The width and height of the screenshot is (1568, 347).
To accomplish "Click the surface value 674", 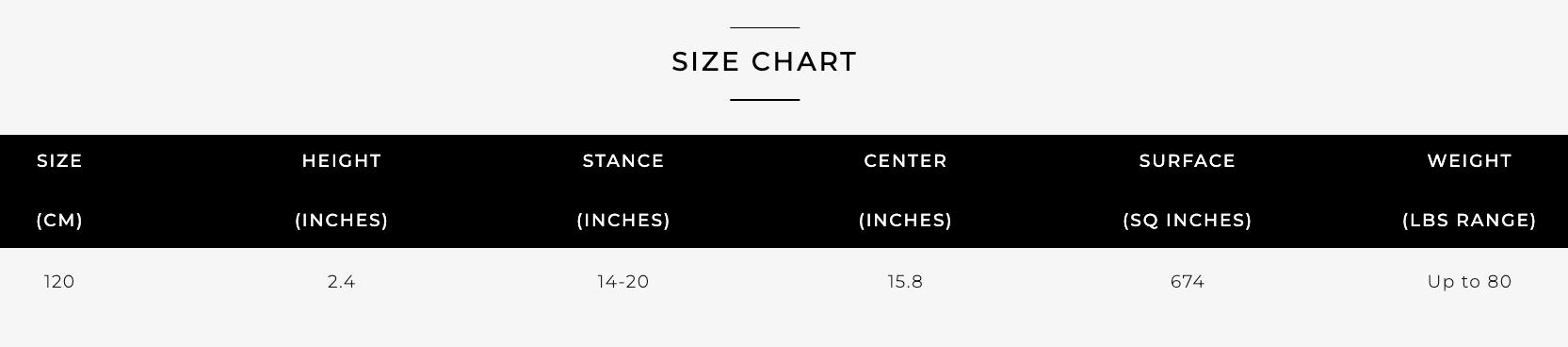I will [x=1187, y=282].
